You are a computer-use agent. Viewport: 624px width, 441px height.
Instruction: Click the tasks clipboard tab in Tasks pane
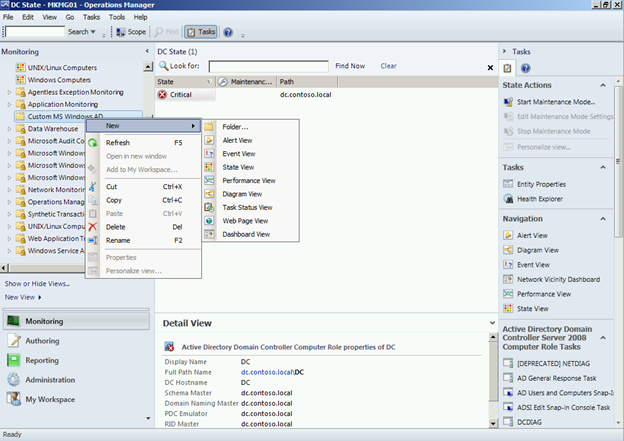(507, 68)
